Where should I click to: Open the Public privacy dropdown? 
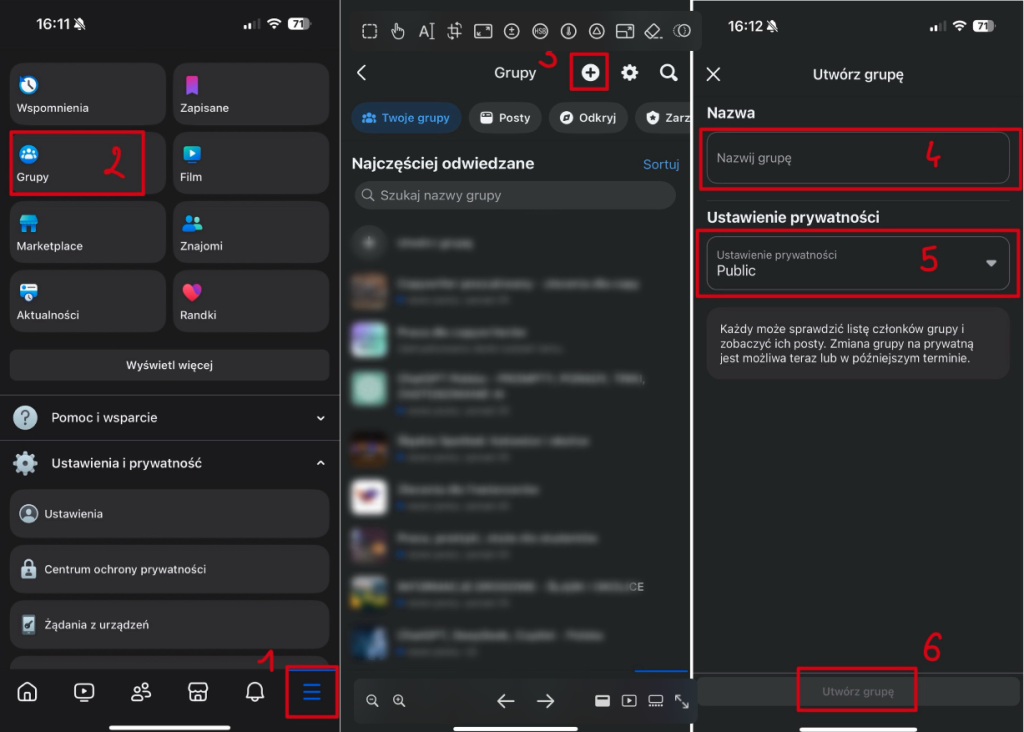(x=857, y=263)
